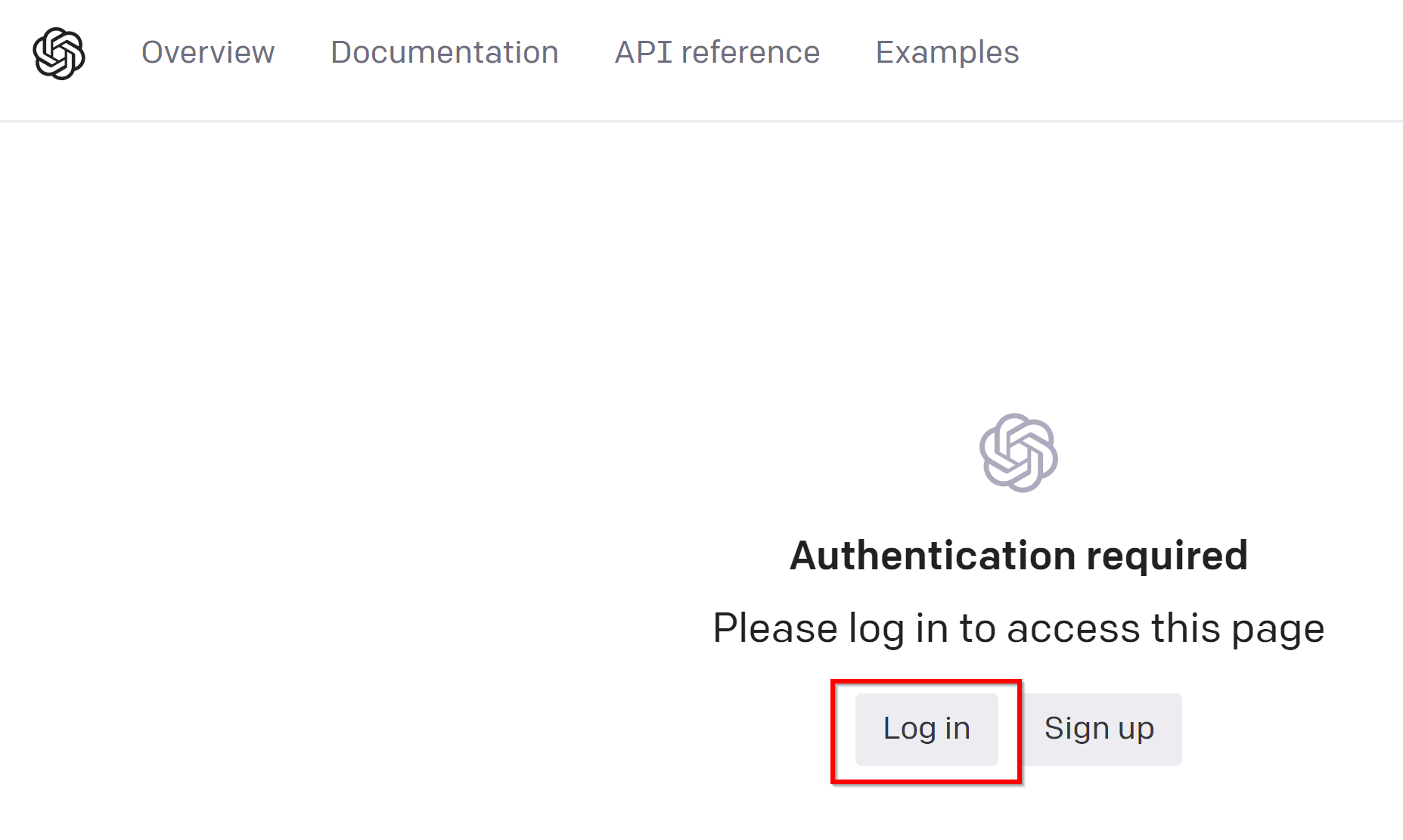
Task: Click the OpenAI logo in the header
Action: pos(59,54)
